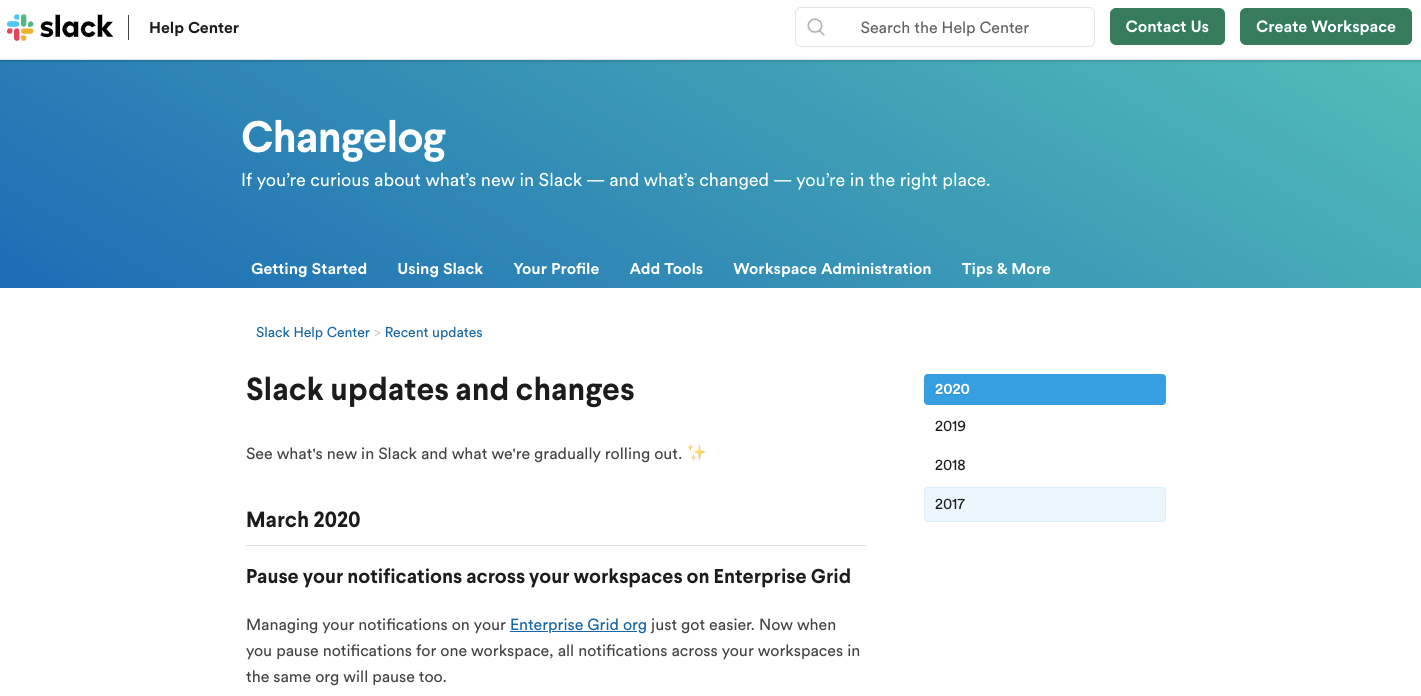Open the Recent updates breadcrumb link

(x=434, y=332)
